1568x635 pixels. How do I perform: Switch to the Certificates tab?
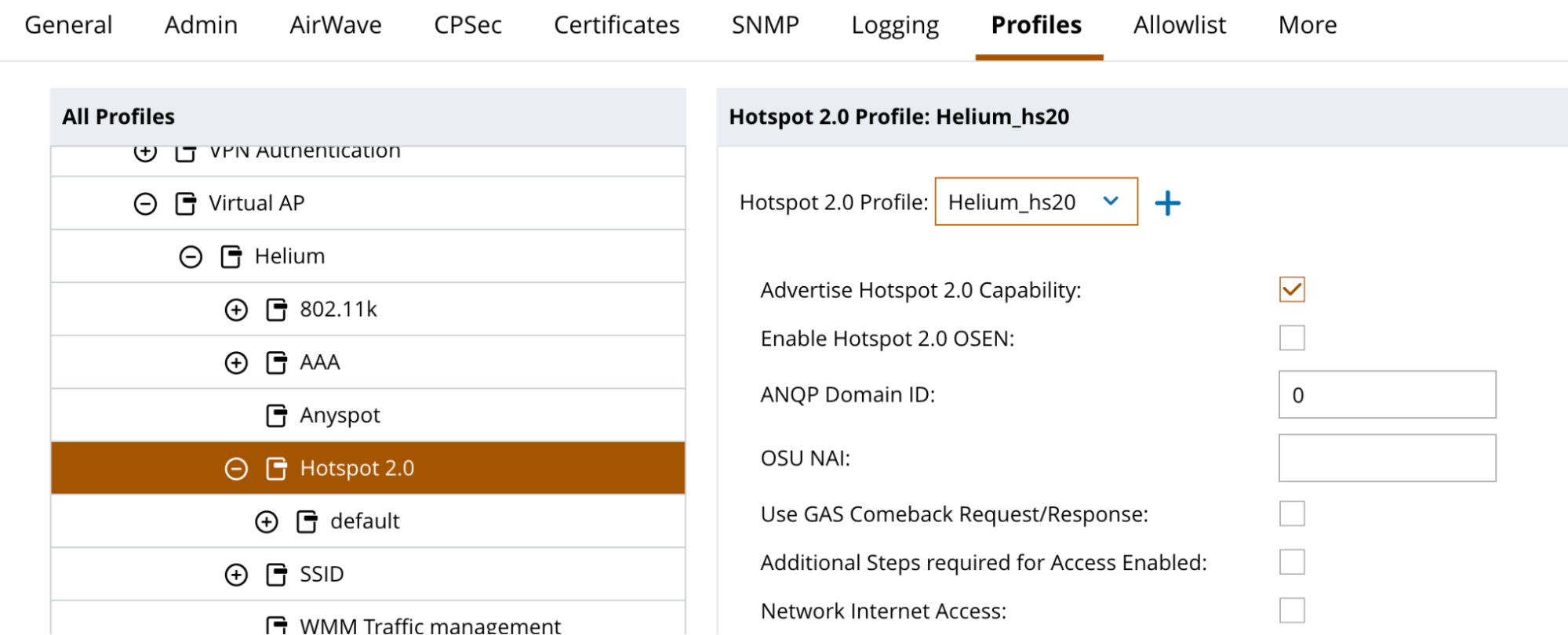coord(616,25)
